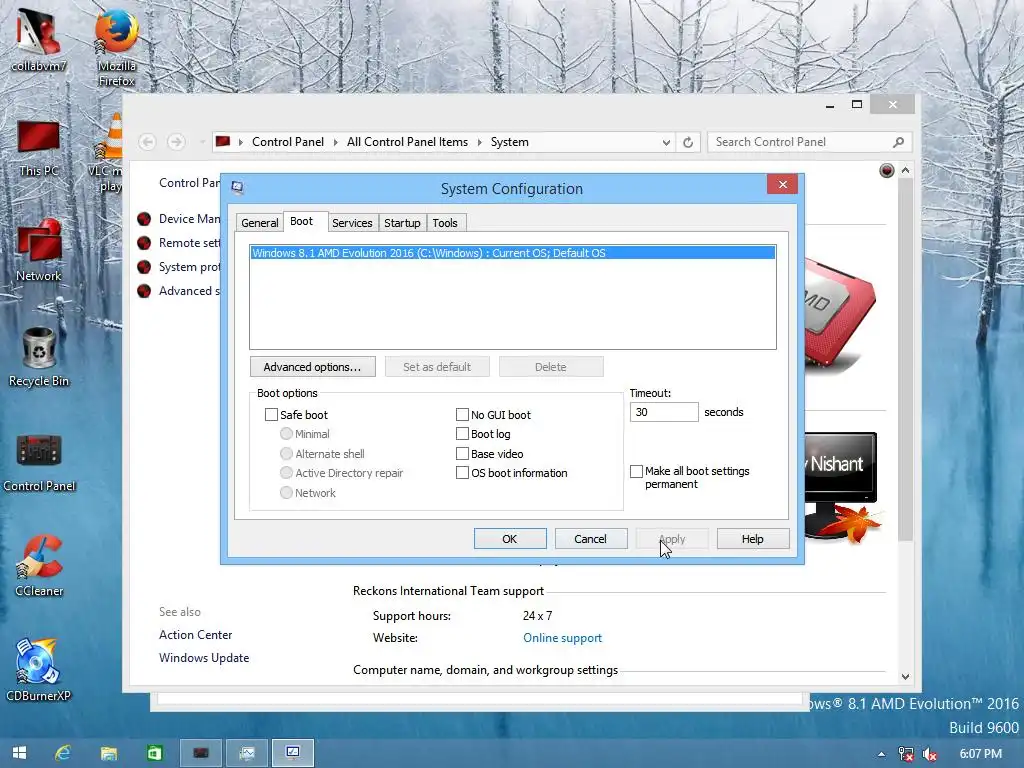
Task: Open the Control Panel desktop shortcut
Action: pyautogui.click(x=39, y=462)
